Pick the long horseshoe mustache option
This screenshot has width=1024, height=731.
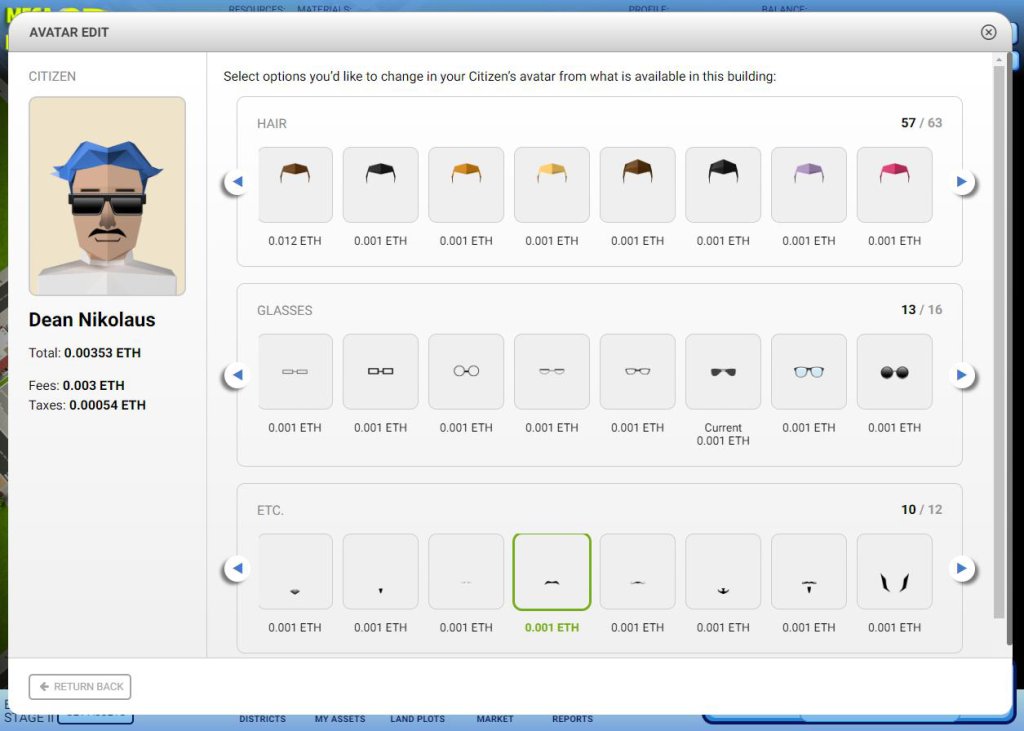point(894,571)
